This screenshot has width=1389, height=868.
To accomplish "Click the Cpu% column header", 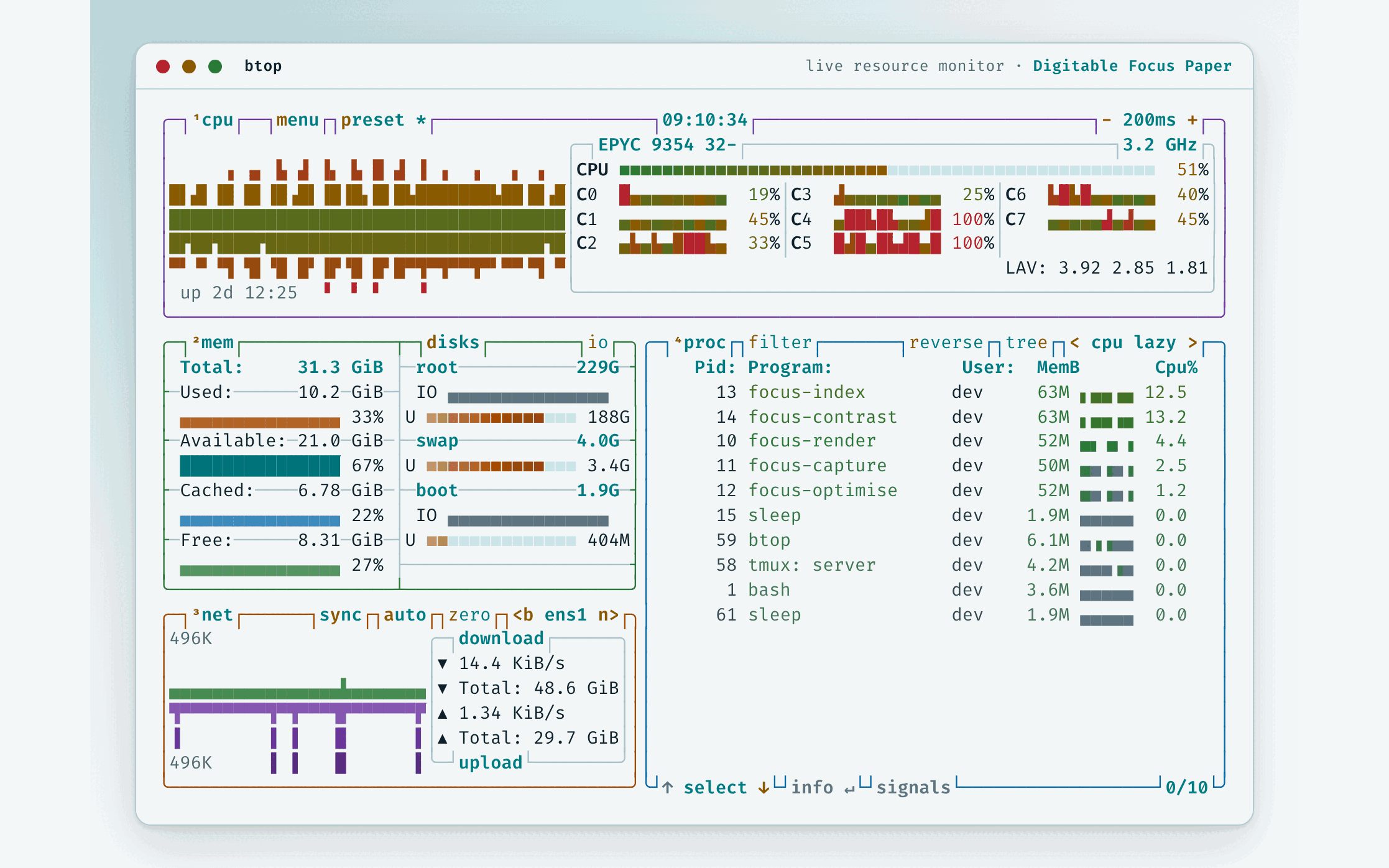I will click(1176, 367).
